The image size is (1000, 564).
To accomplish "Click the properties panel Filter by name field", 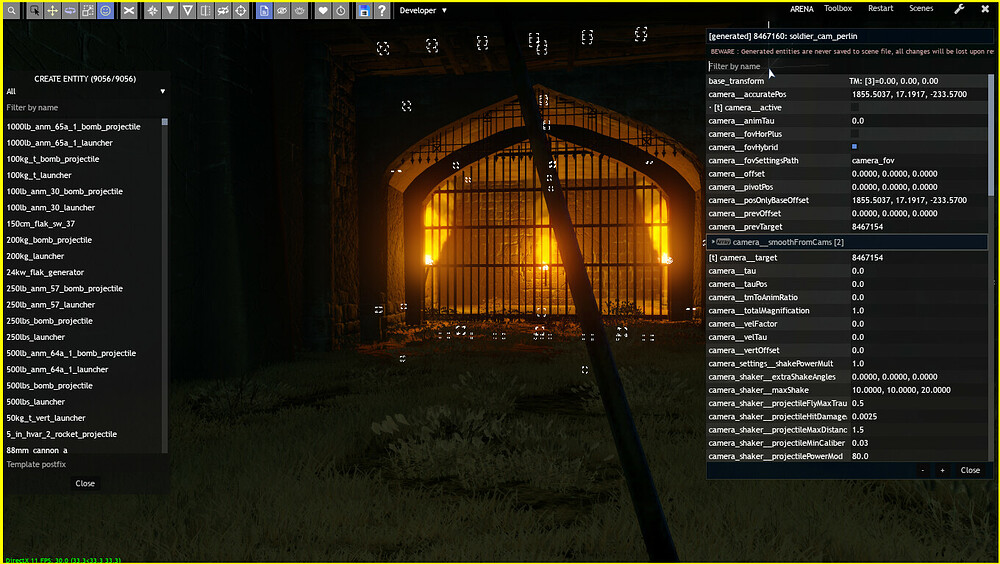I will coord(848,66).
